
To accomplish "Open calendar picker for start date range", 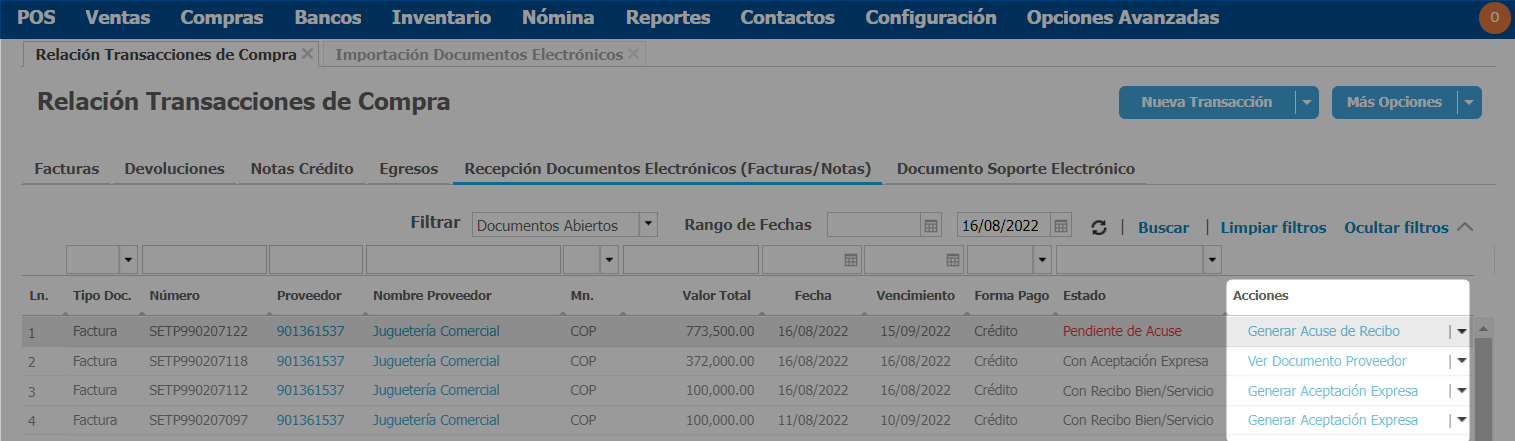I will (x=931, y=226).
